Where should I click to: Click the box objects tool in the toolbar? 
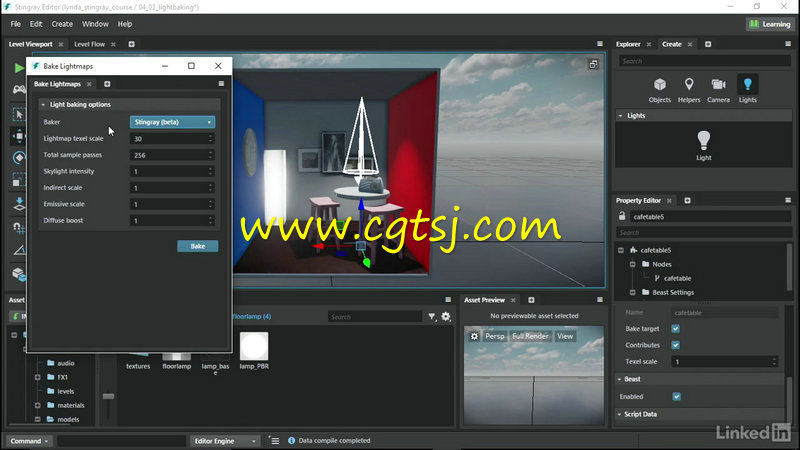point(19,273)
